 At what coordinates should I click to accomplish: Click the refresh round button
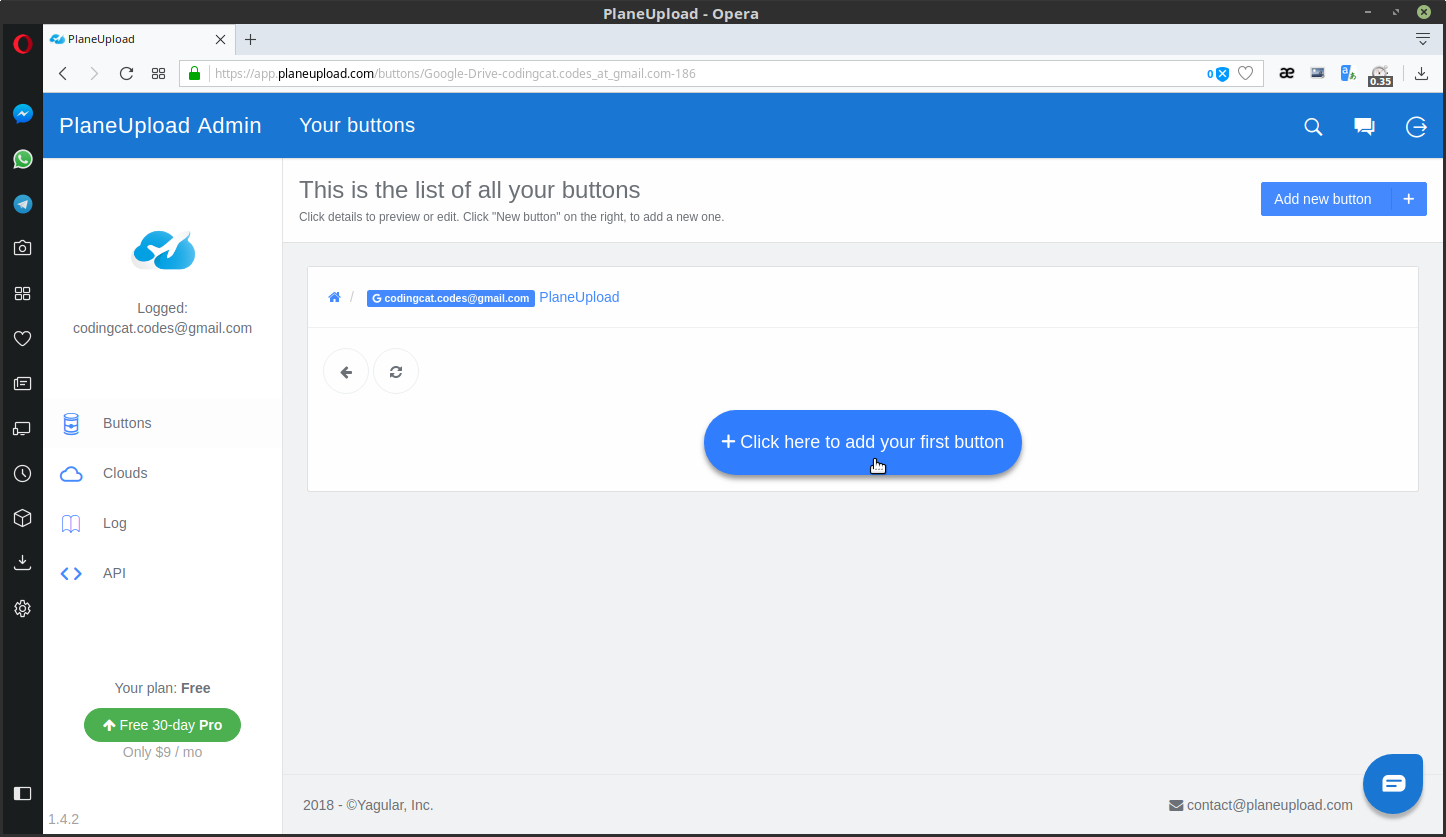396,372
